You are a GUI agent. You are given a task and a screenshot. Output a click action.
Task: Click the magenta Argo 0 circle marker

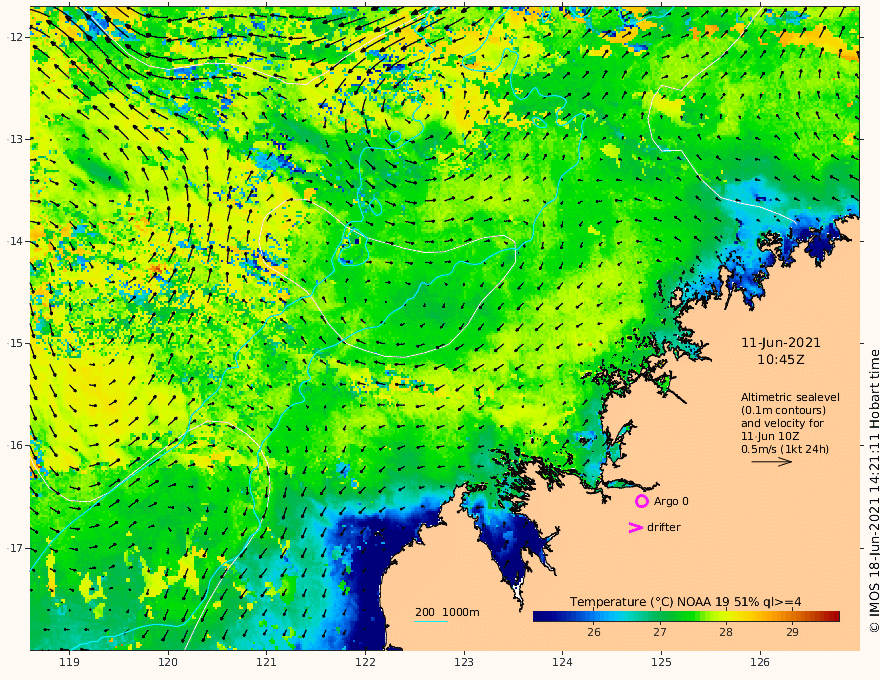click(641, 501)
